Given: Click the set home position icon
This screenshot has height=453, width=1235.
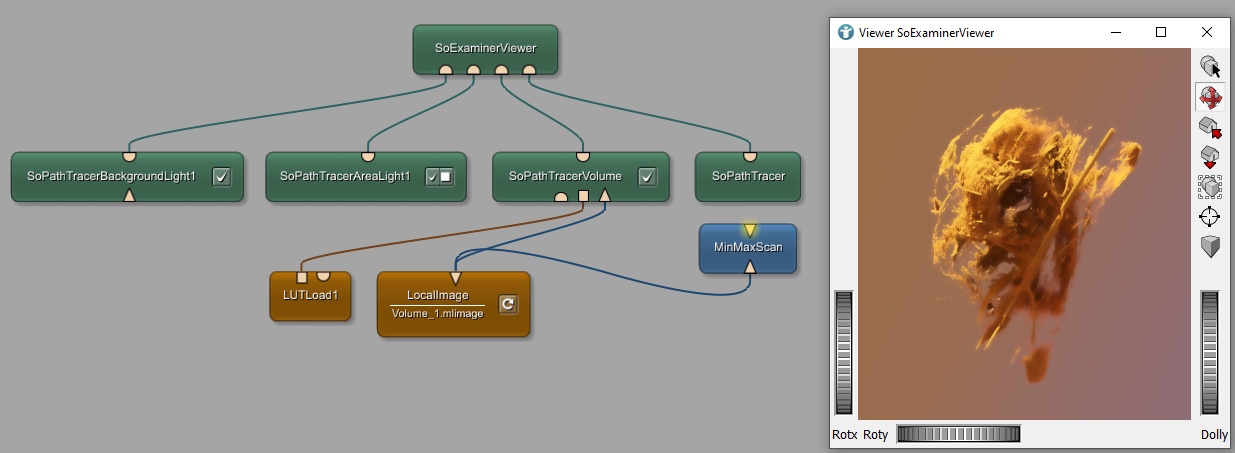Looking at the screenshot, I should (x=1210, y=127).
